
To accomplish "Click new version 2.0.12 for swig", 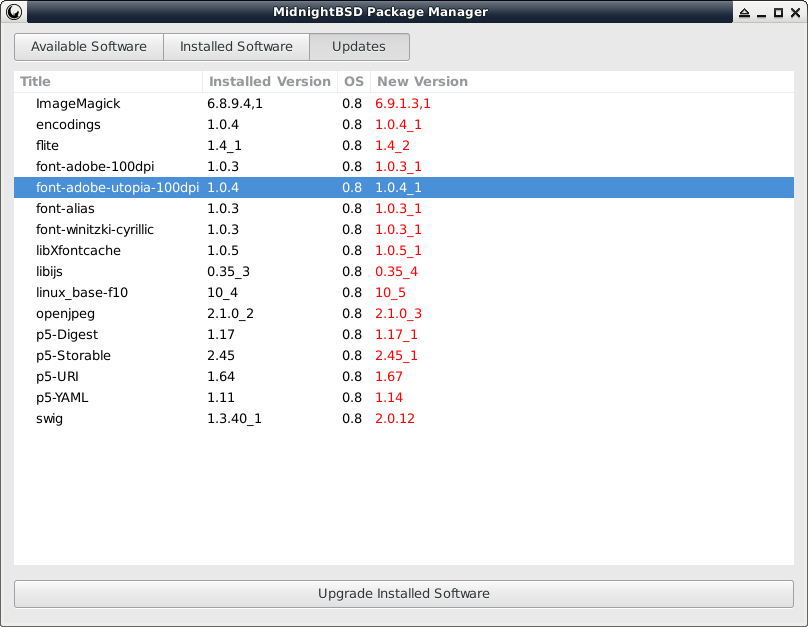I will (x=395, y=418).
